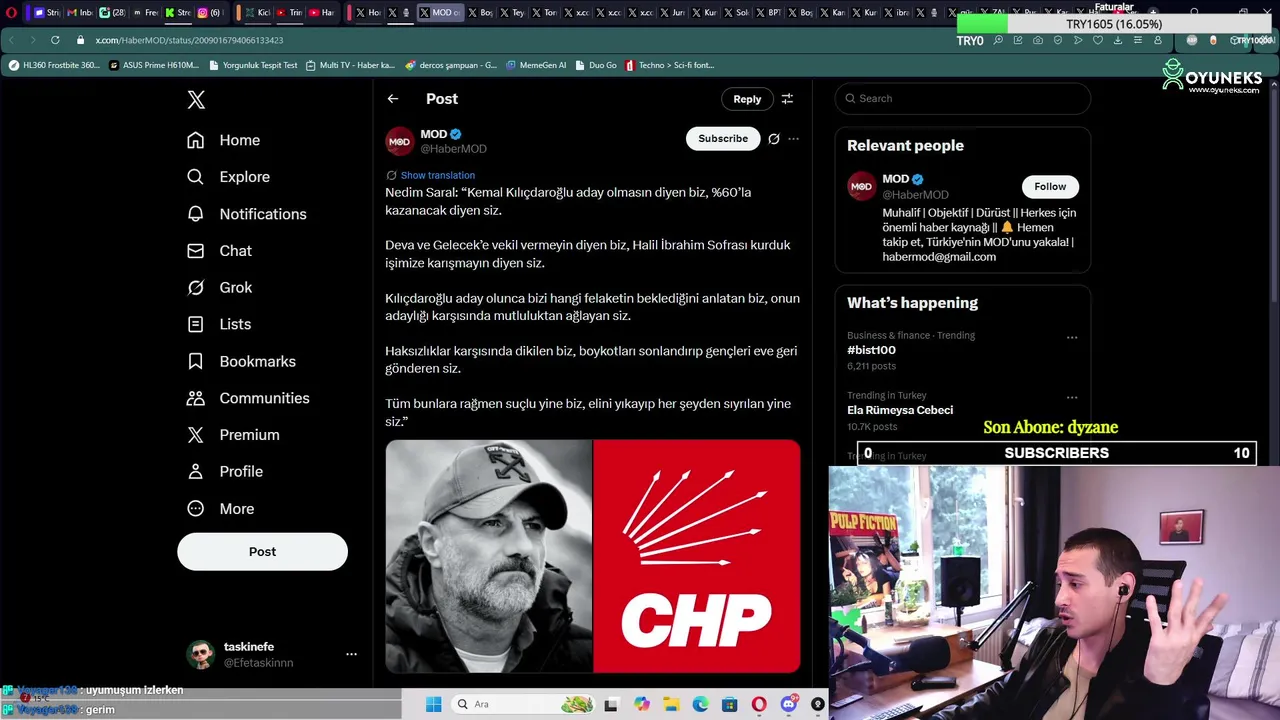Click the Opera logo menu button
Image resolution: width=1280 pixels, height=720 pixels.
pyautogui.click(x=11, y=13)
